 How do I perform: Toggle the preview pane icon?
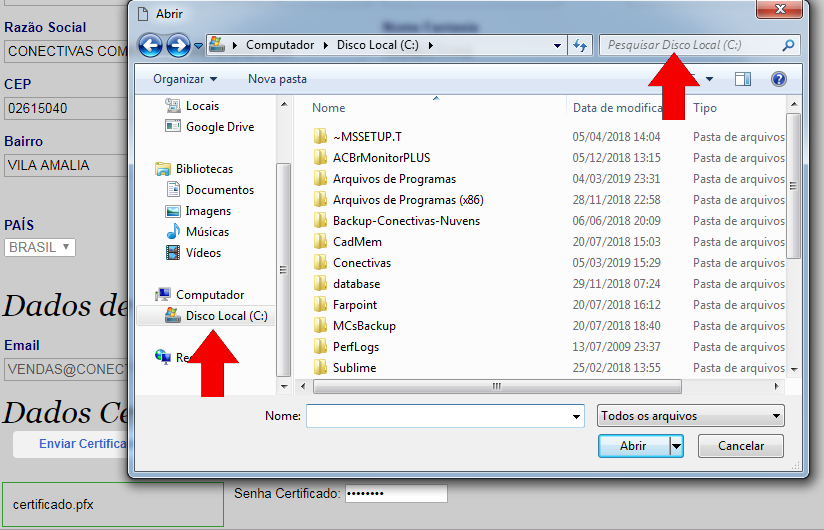742,79
